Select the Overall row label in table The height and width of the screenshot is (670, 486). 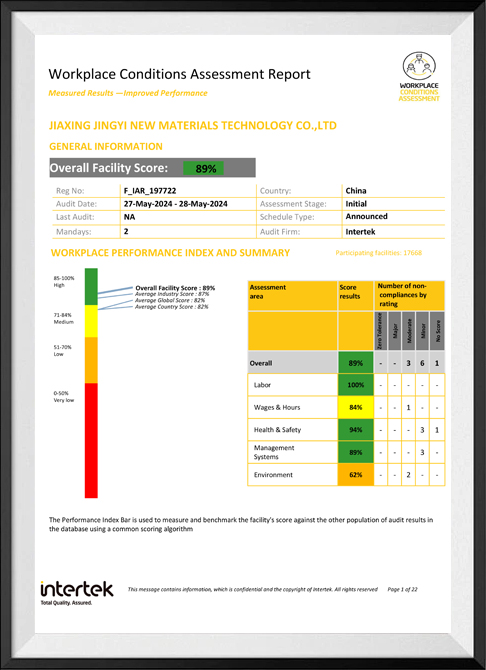[x=261, y=364]
